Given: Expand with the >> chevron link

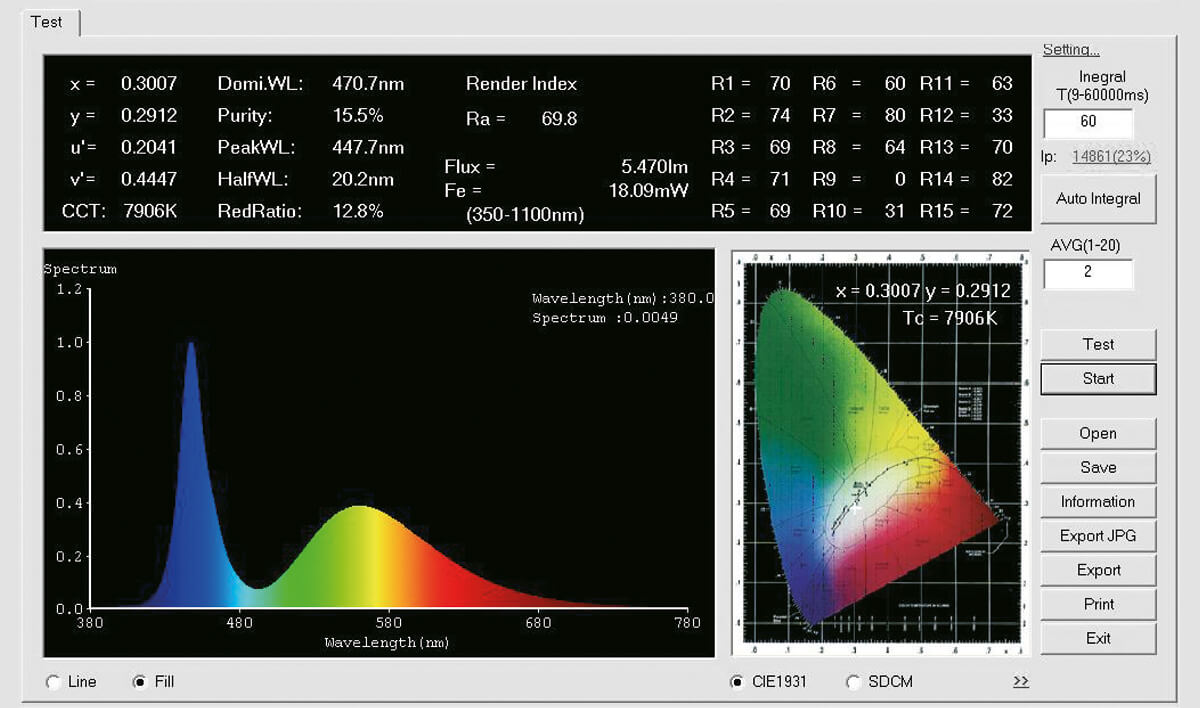Looking at the screenshot, I should pos(1020,682).
